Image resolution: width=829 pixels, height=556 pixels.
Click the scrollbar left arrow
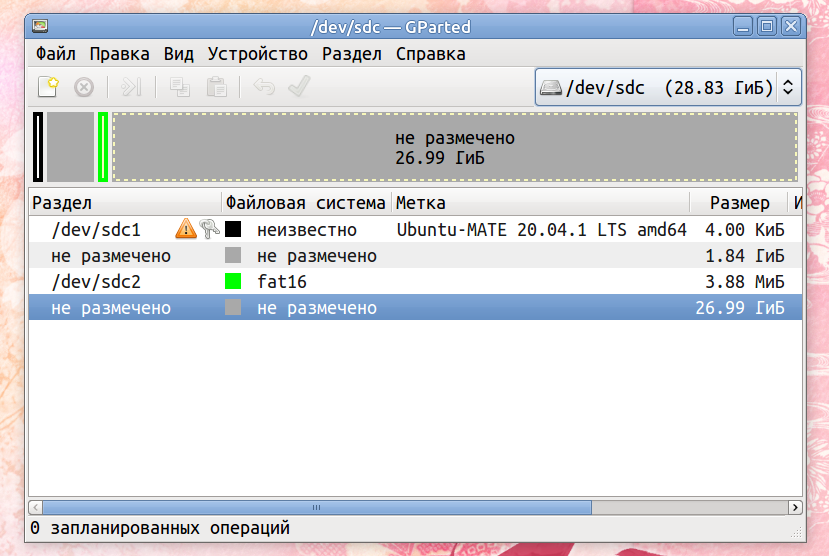click(35, 507)
